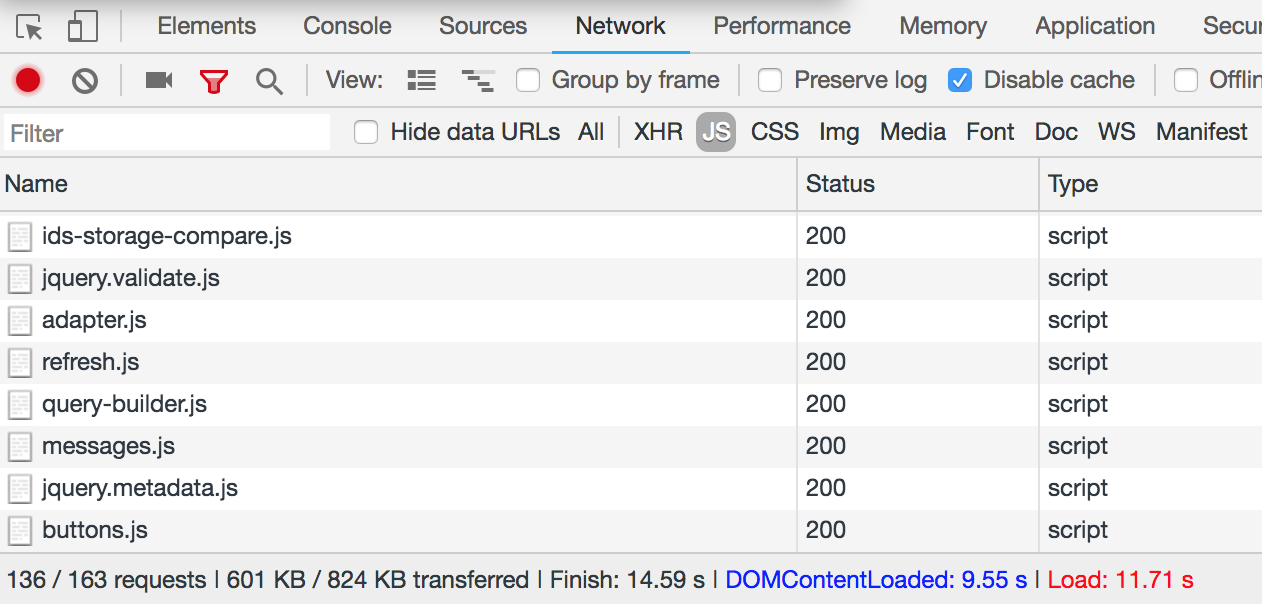Screen dimensions: 1262x604
Task: Select the XHR filter type
Action: (x=658, y=132)
